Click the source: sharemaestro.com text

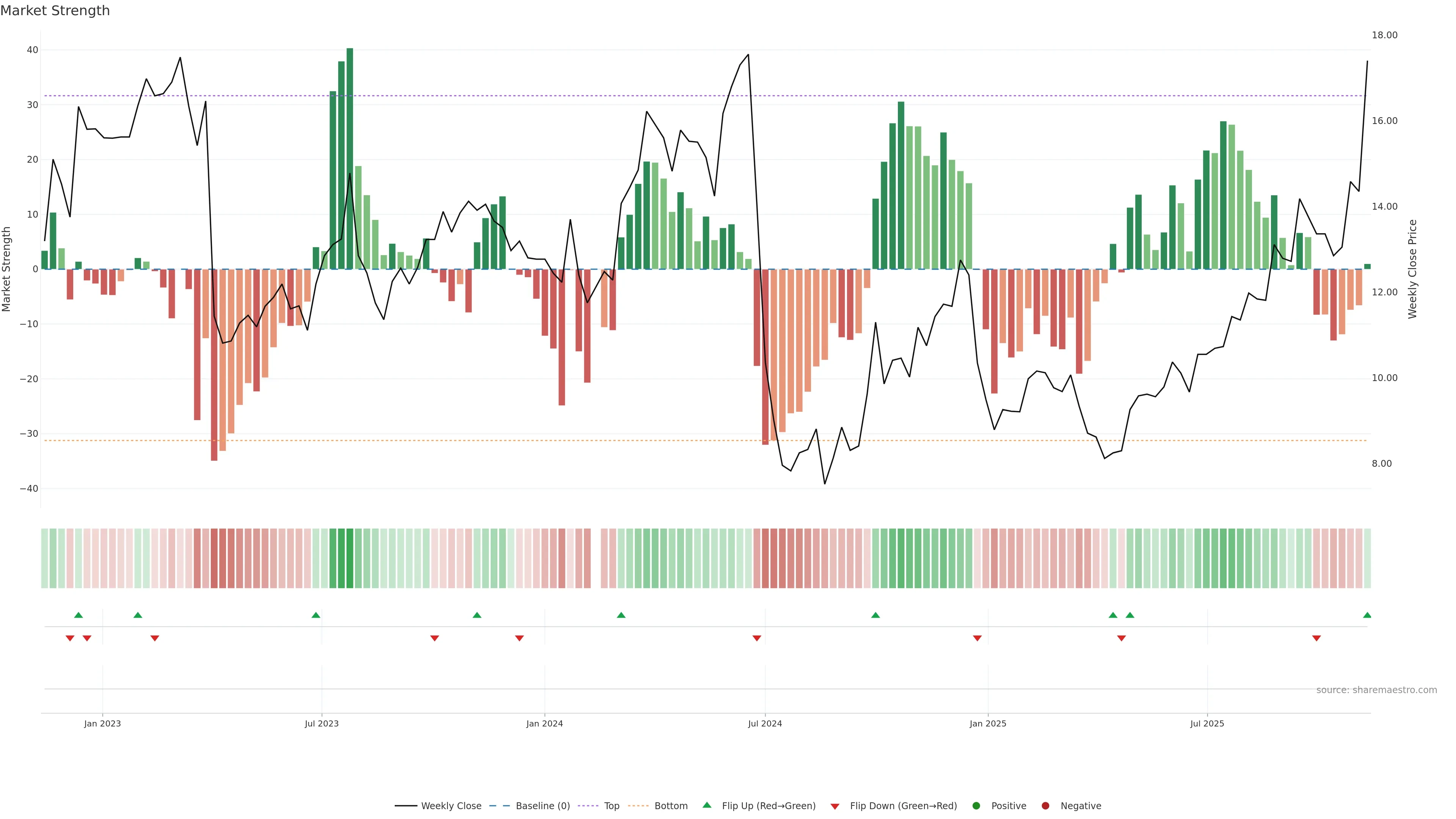tap(1376, 690)
